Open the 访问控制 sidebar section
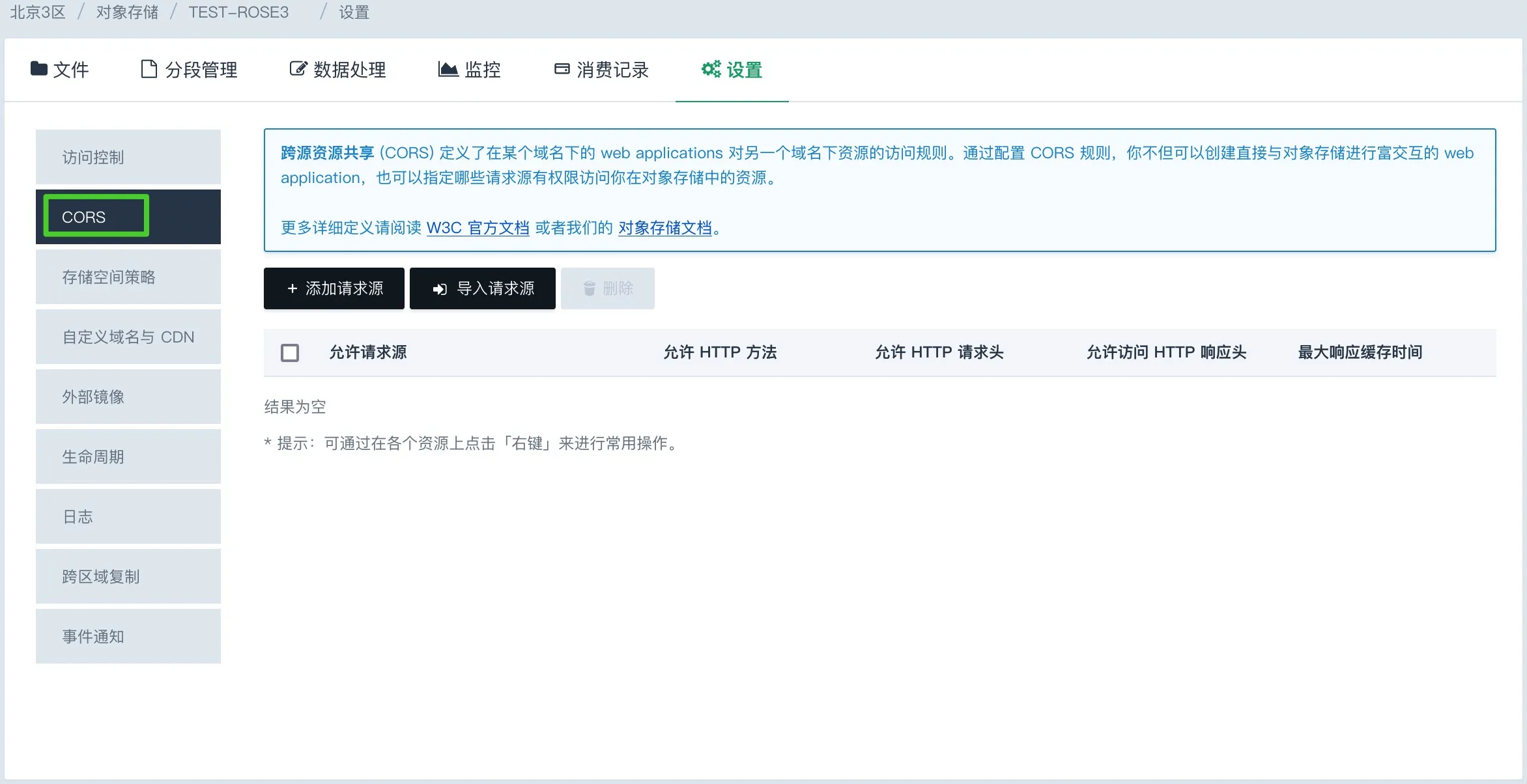This screenshot has height=784, width=1527. pos(128,157)
